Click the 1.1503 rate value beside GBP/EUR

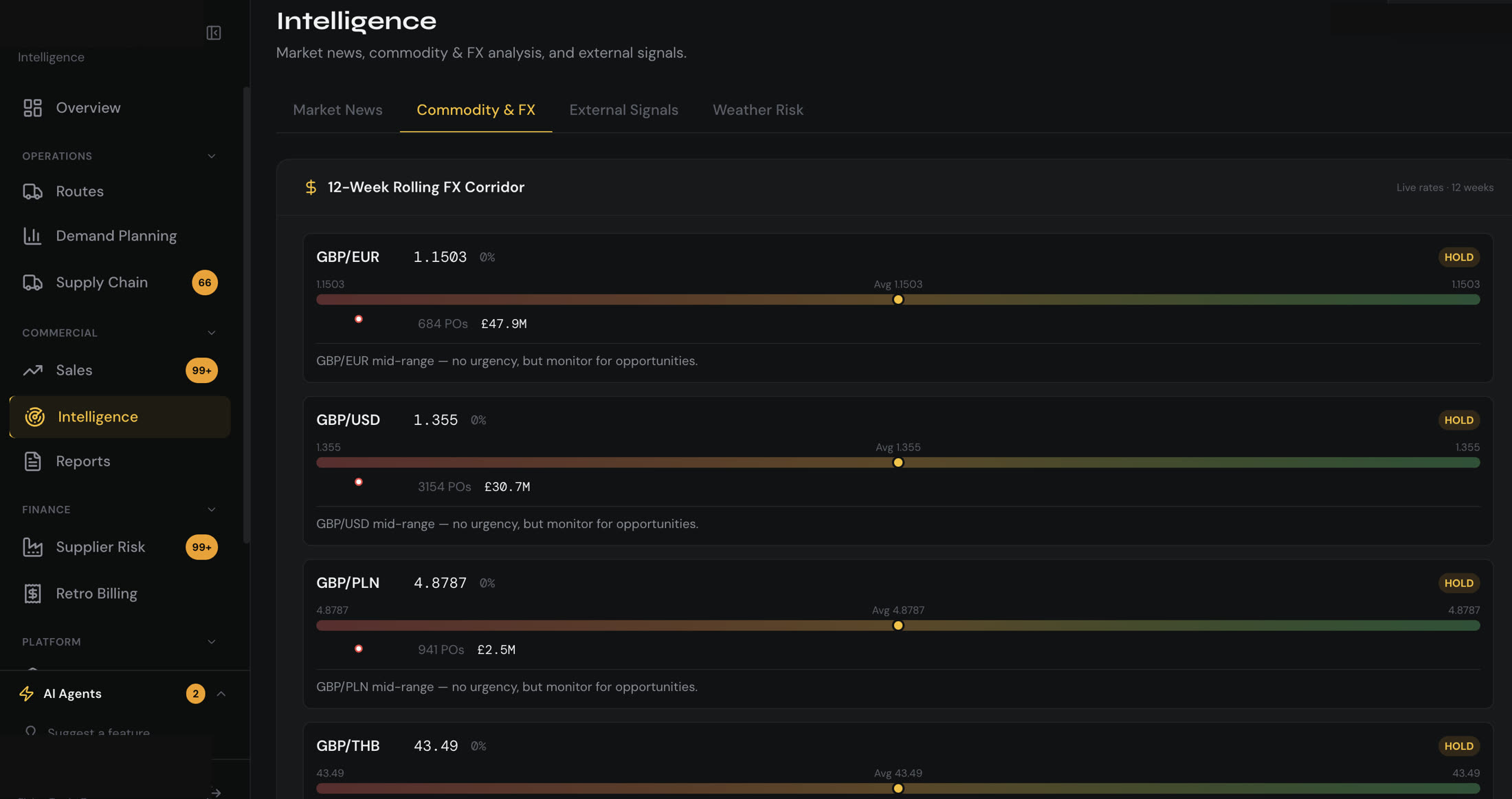point(440,257)
